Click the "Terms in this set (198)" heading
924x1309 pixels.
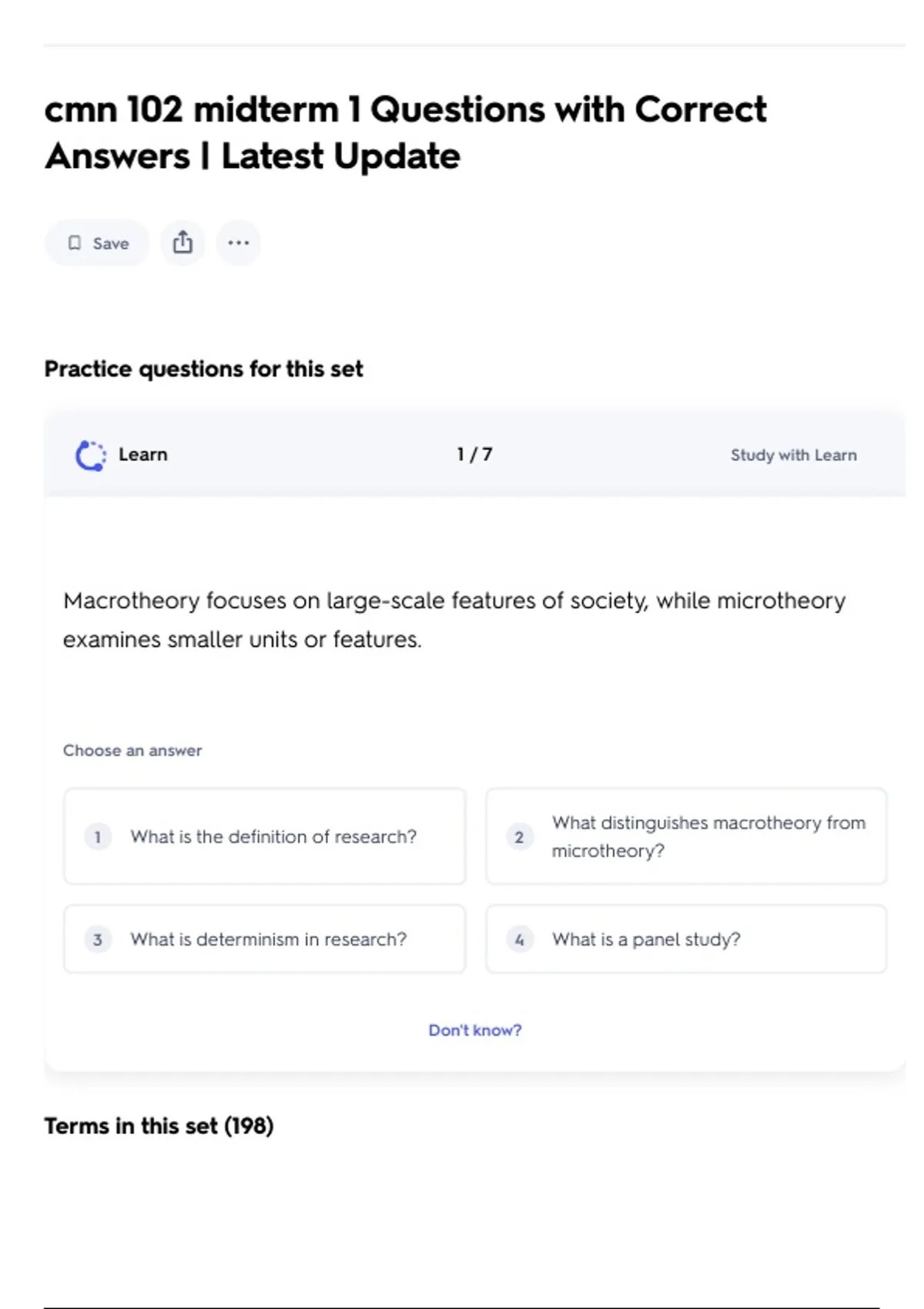[159, 1126]
